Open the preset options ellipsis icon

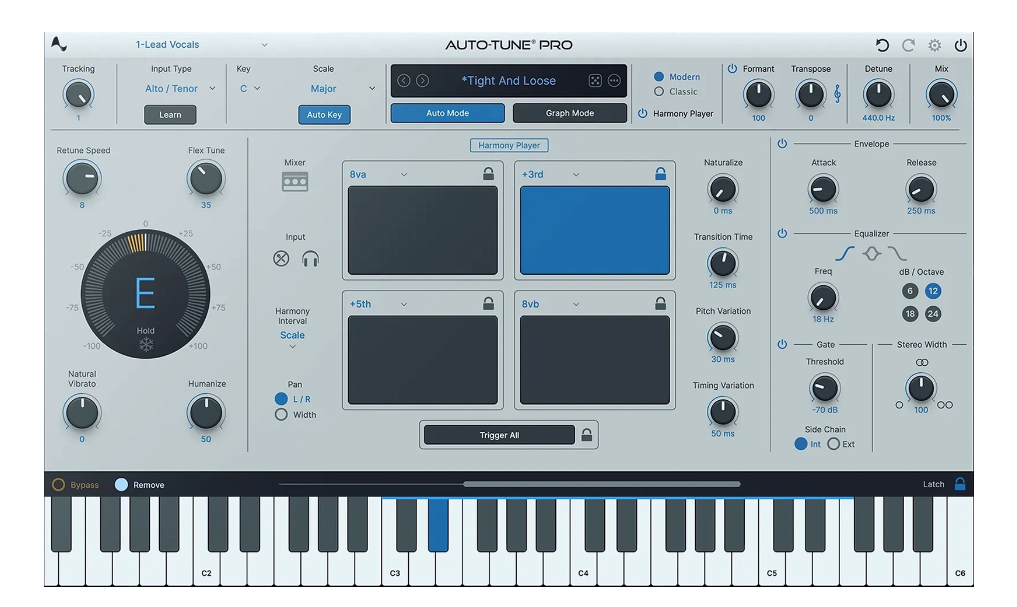coord(614,80)
